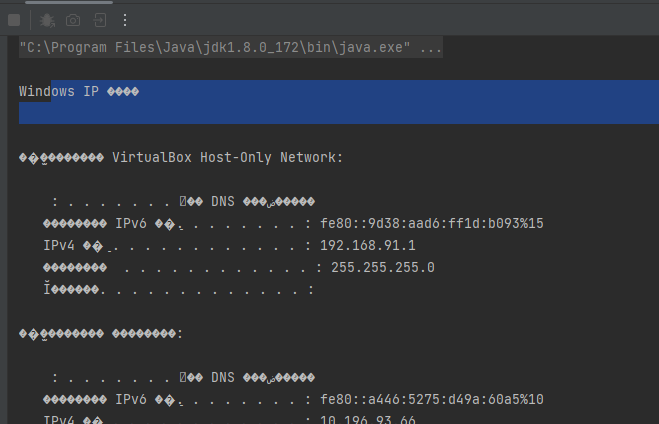Click the "VirtualBox Host-Only Network:" header text
The image size is (659, 424).
(227, 158)
